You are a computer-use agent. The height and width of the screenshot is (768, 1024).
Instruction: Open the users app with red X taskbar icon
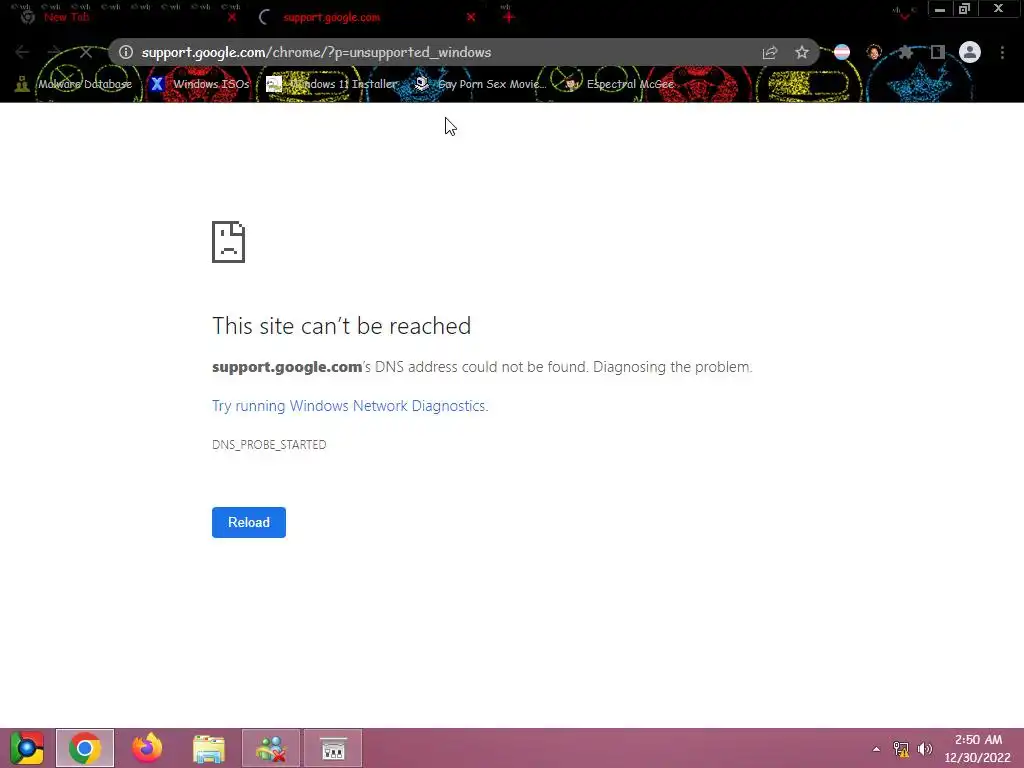coord(271,748)
